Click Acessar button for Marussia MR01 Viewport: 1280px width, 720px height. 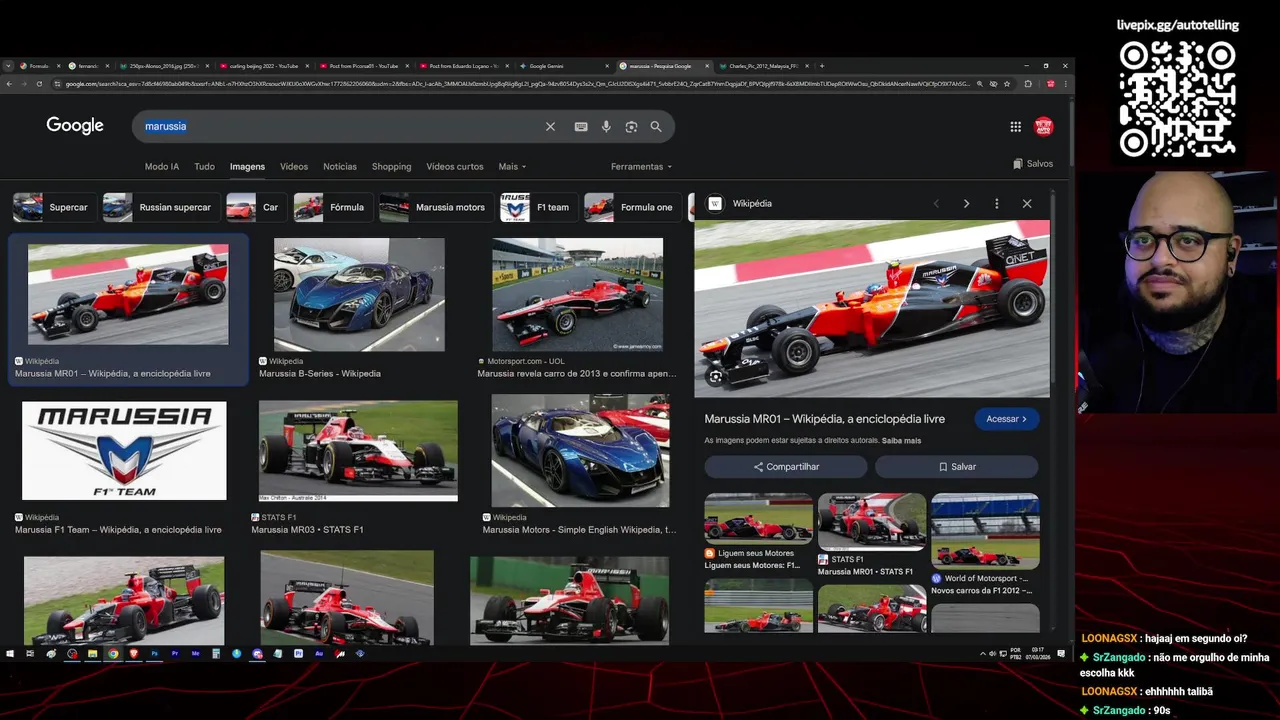[x=1006, y=419]
